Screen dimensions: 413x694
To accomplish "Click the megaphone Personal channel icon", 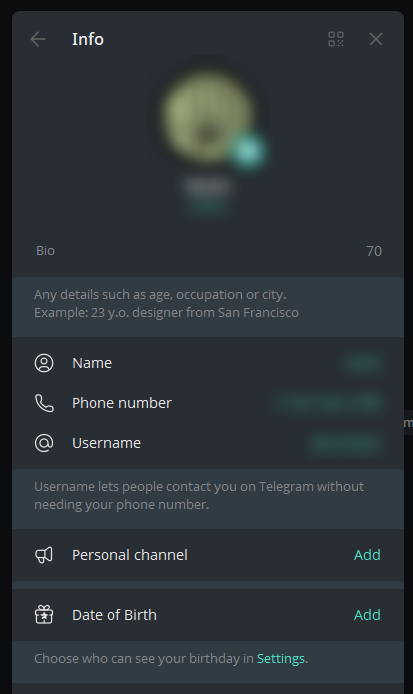I will (x=44, y=555).
